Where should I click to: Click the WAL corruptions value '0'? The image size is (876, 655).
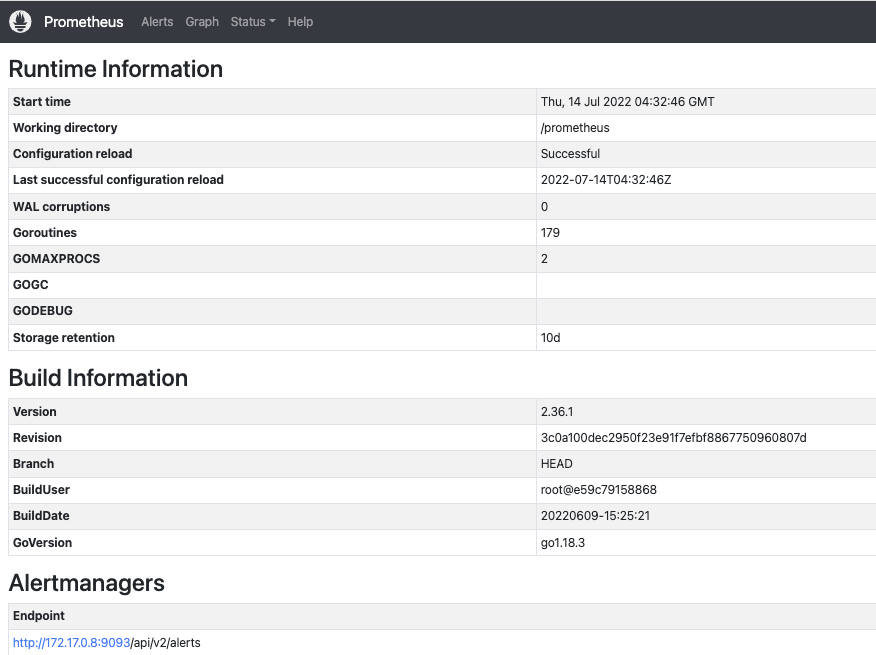pyautogui.click(x=544, y=207)
